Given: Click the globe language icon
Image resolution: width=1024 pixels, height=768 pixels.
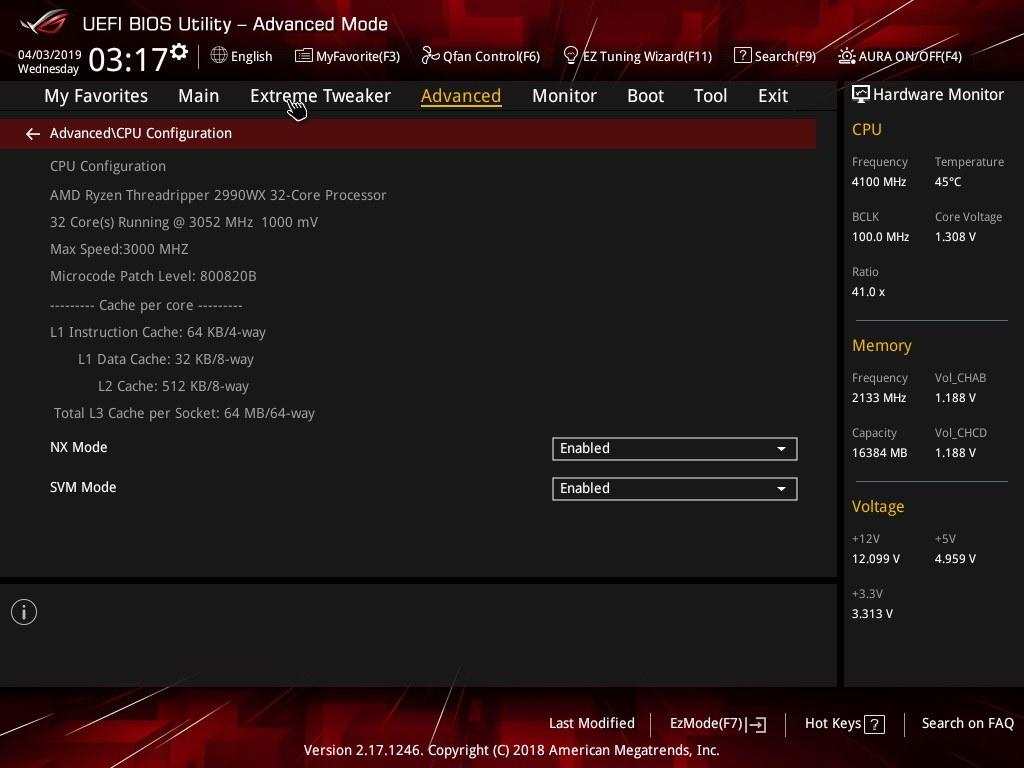Looking at the screenshot, I should 219,56.
